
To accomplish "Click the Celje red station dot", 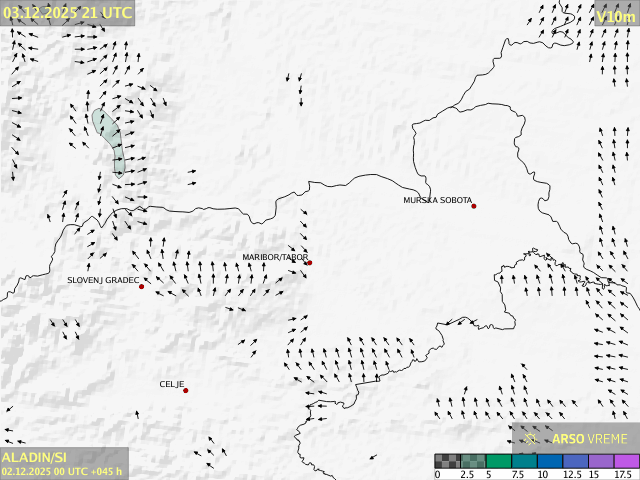I will click(185, 390).
